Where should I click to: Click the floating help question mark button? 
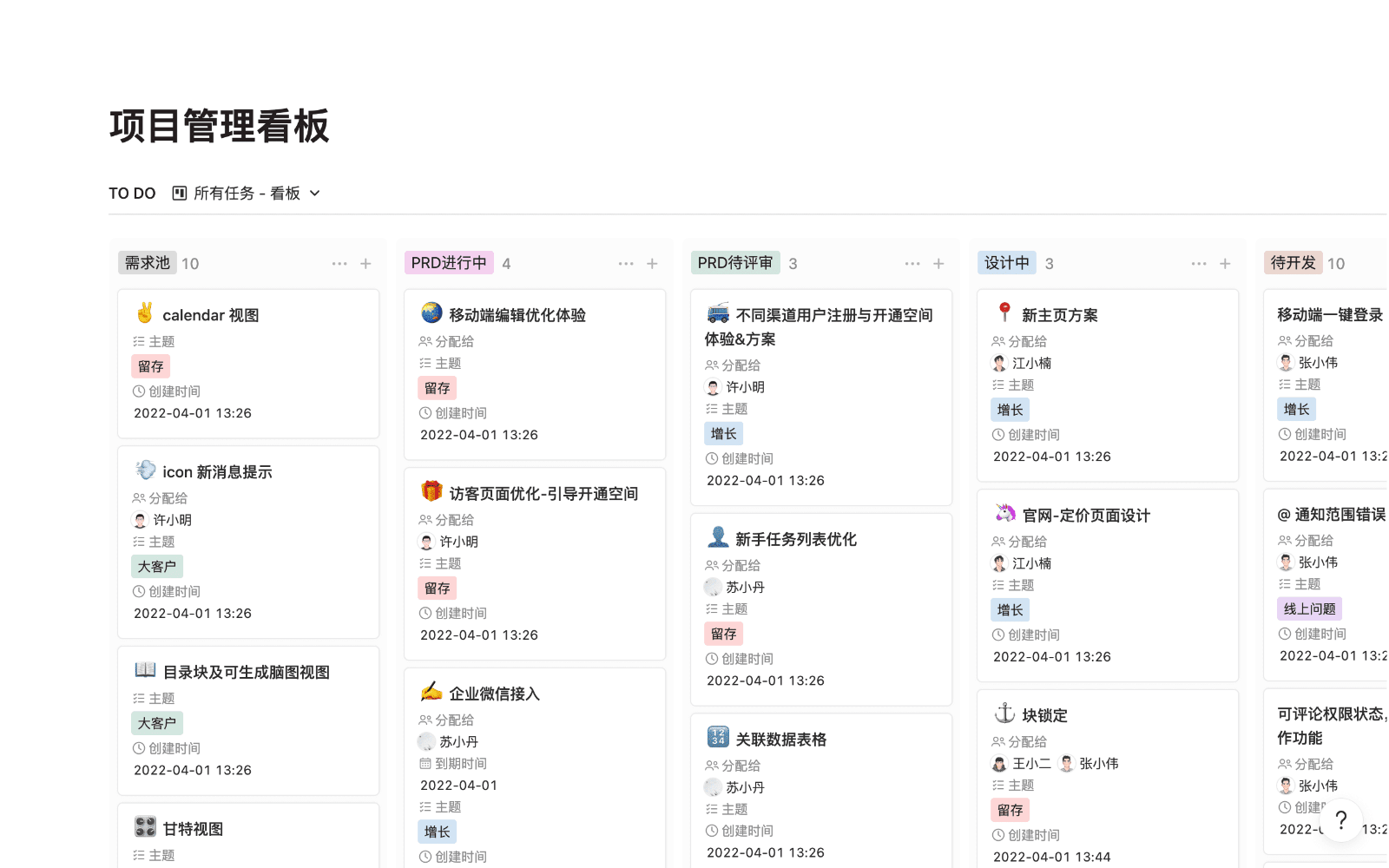pyautogui.click(x=1341, y=819)
